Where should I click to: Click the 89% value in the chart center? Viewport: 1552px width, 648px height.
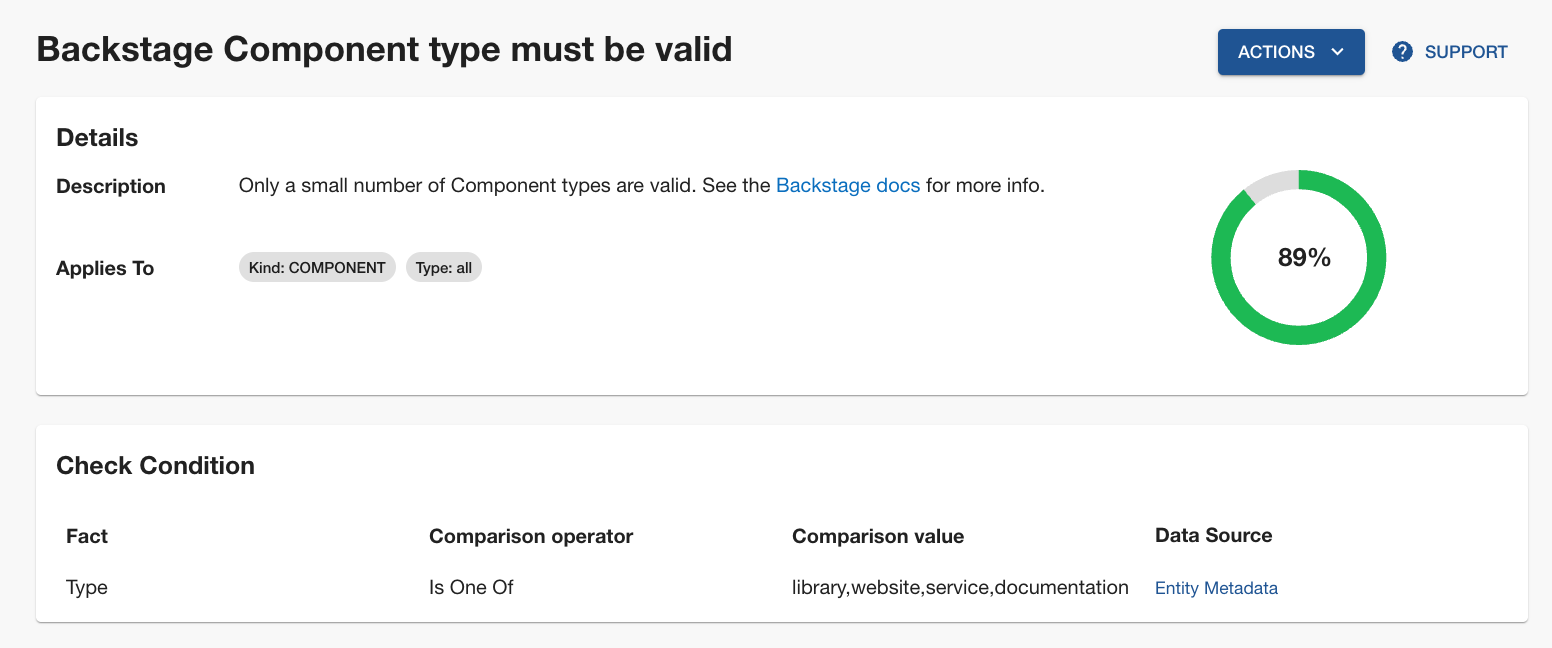[1304, 258]
